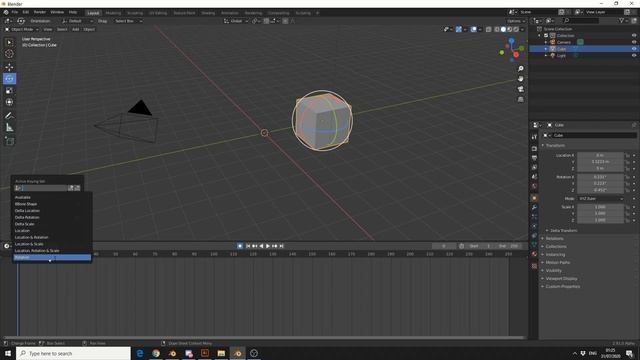Expand the Camera item in outliner
640x360 pixels.
(x=546, y=42)
